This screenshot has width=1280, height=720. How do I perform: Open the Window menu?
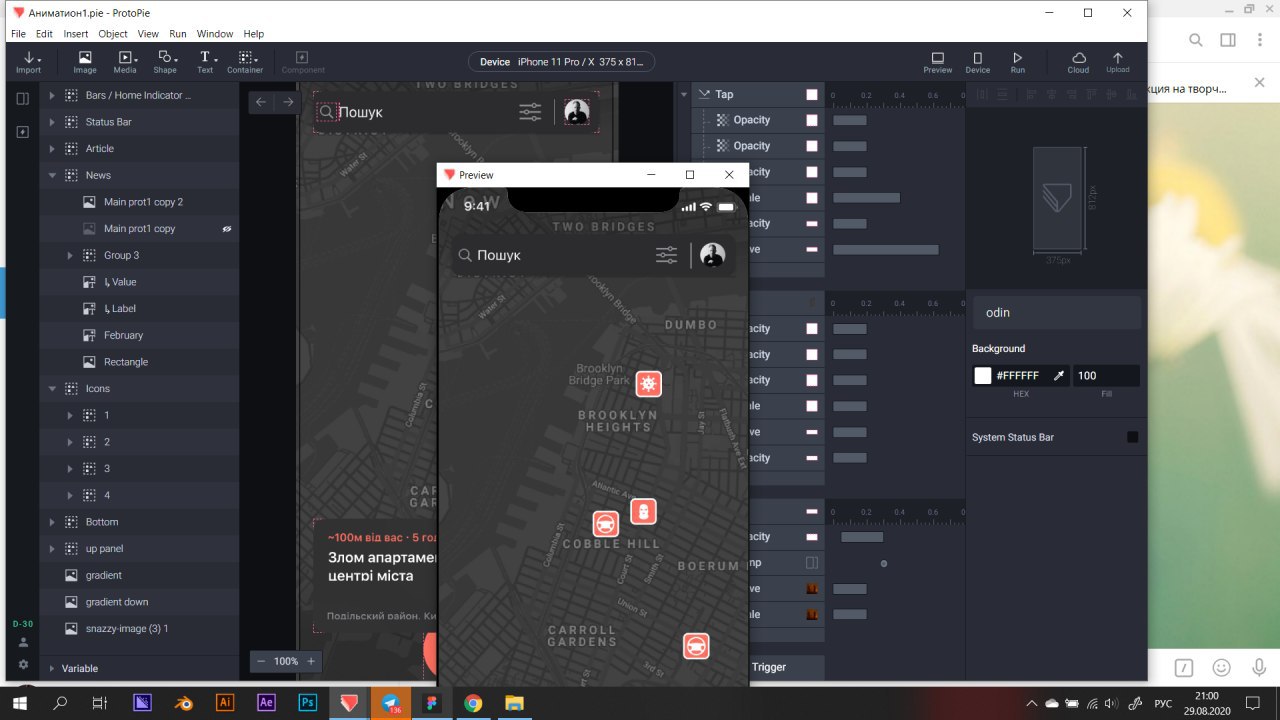pyautogui.click(x=215, y=33)
